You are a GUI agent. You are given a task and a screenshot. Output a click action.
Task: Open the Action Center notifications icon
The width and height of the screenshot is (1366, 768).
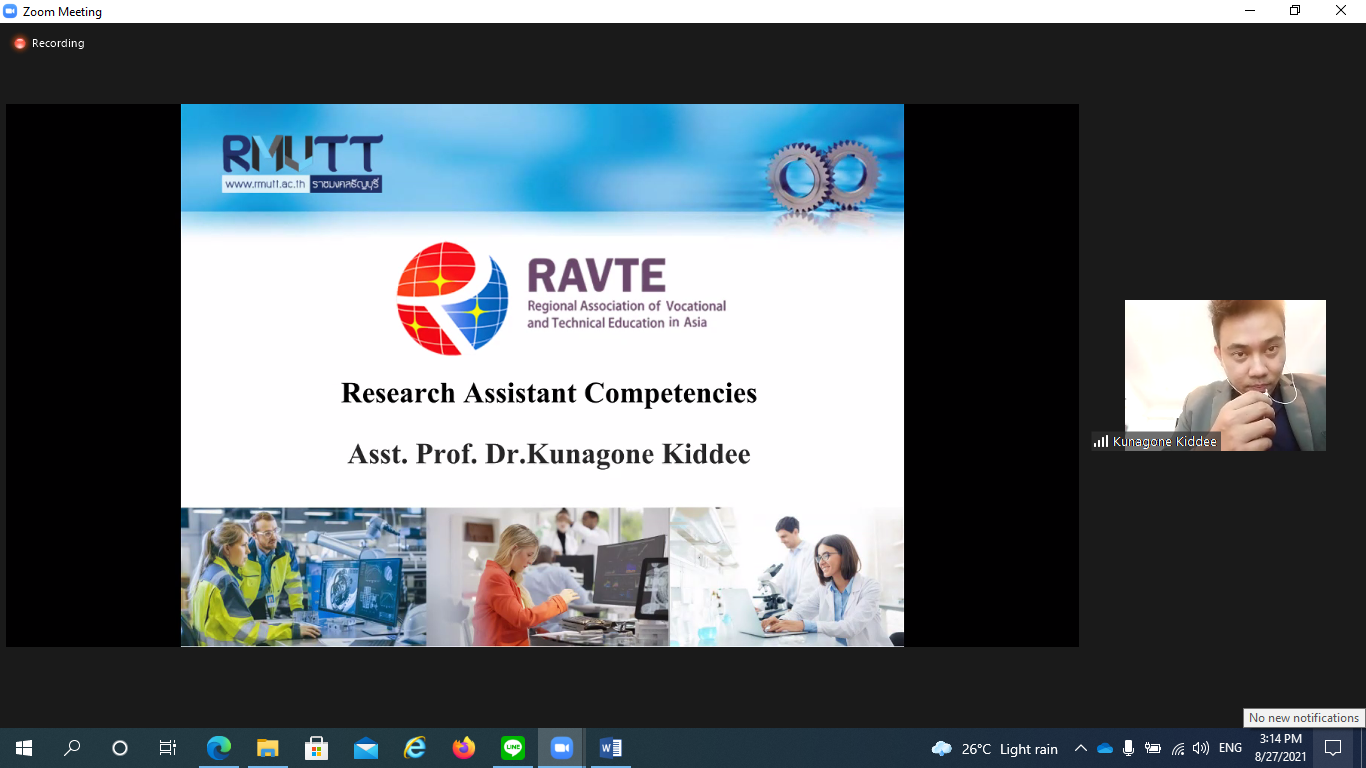[1332, 748]
